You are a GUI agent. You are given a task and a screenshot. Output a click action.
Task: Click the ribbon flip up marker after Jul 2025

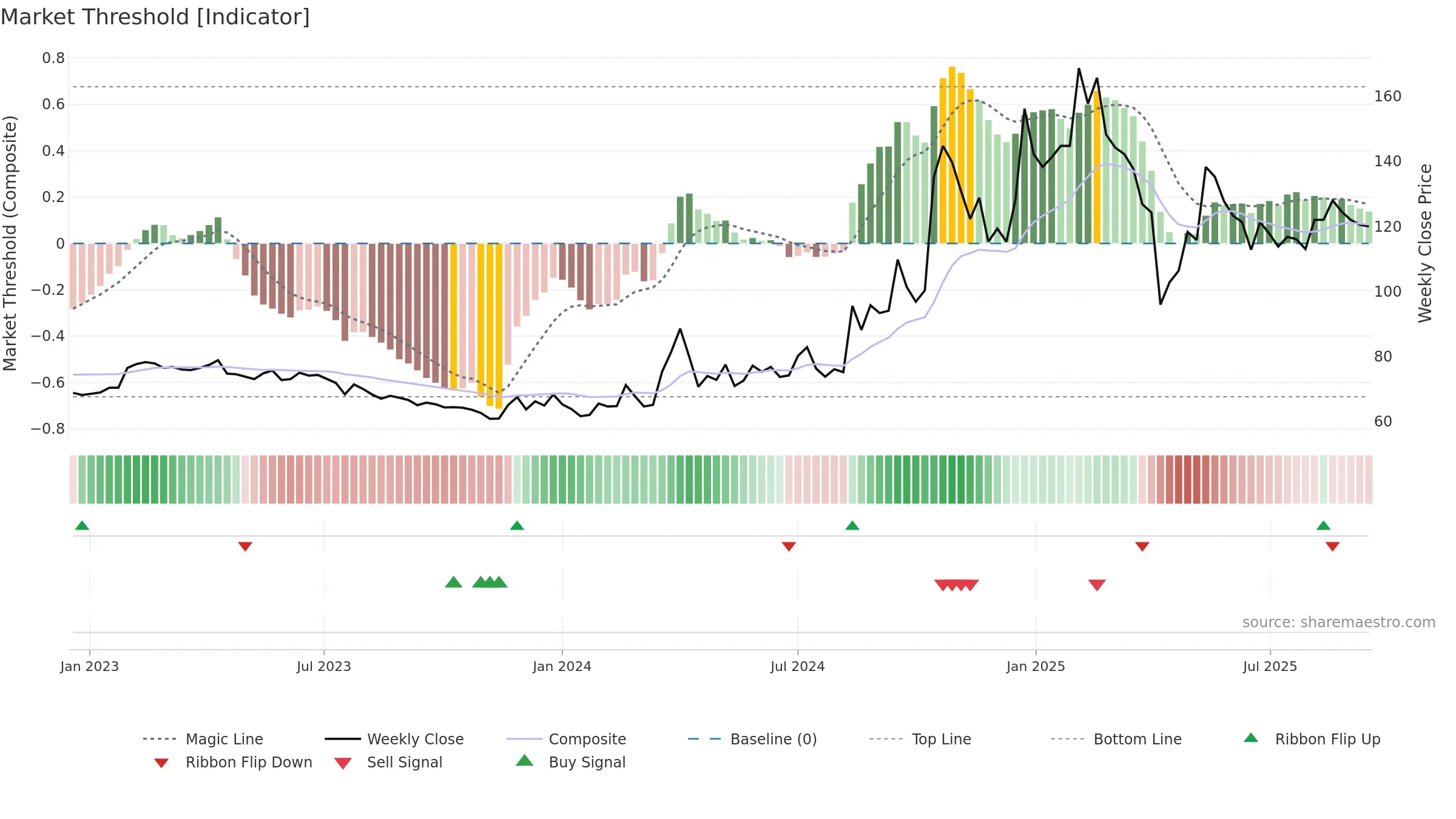1324,525
